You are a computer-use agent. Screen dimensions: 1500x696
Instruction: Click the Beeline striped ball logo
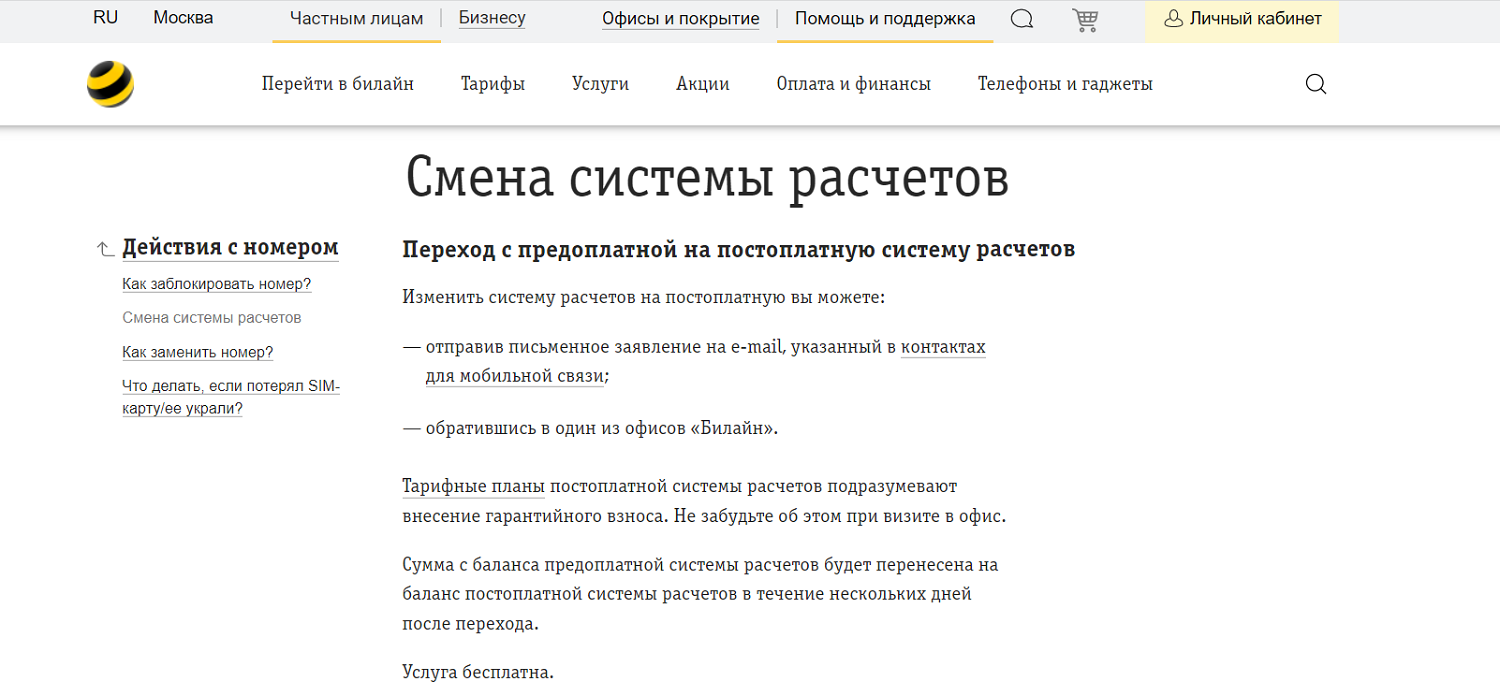click(110, 84)
